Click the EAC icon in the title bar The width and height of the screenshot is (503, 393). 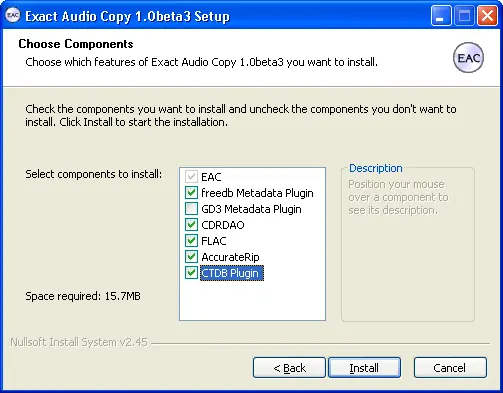point(13,15)
